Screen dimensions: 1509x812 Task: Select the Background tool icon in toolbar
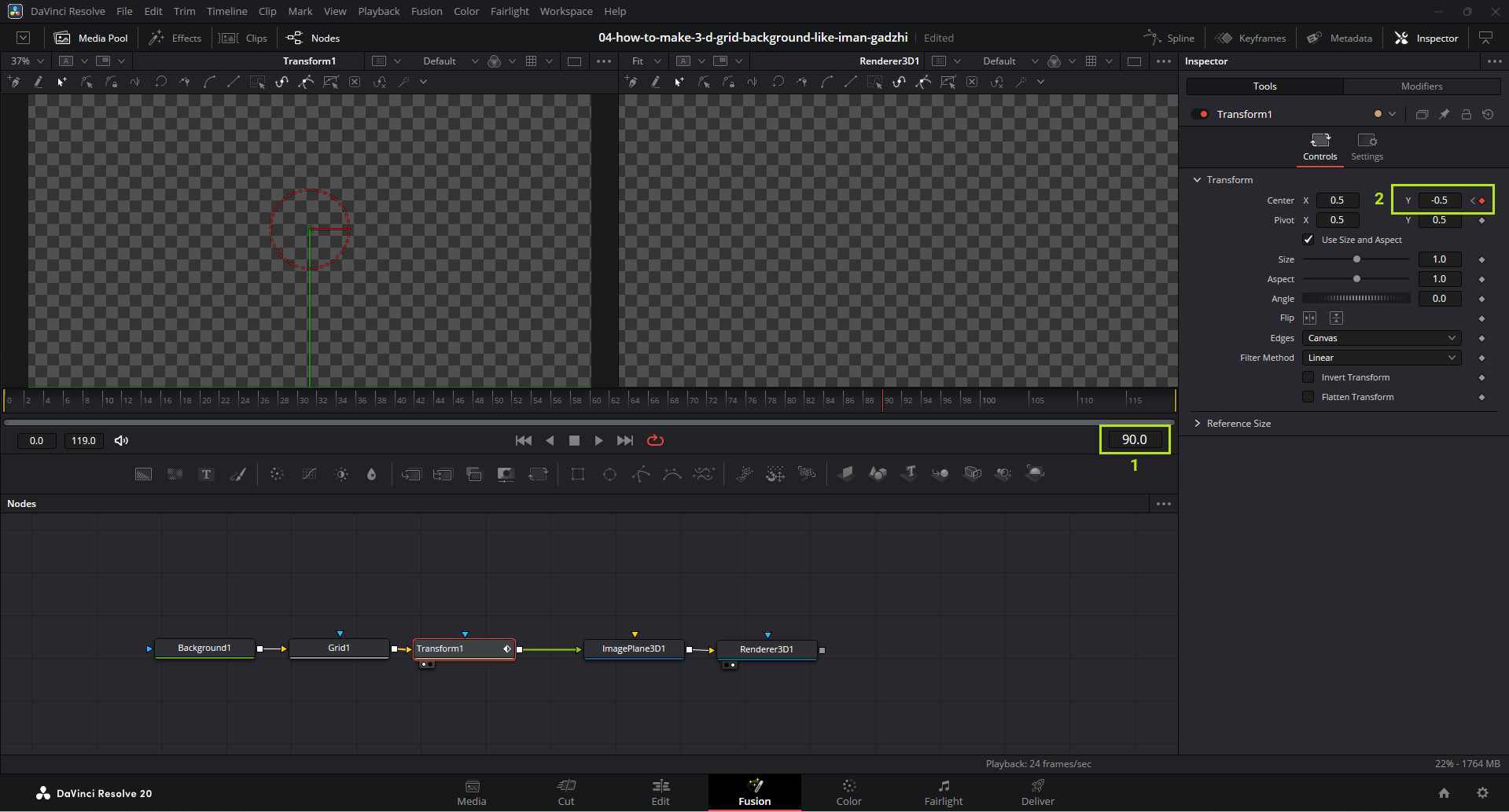click(143, 474)
